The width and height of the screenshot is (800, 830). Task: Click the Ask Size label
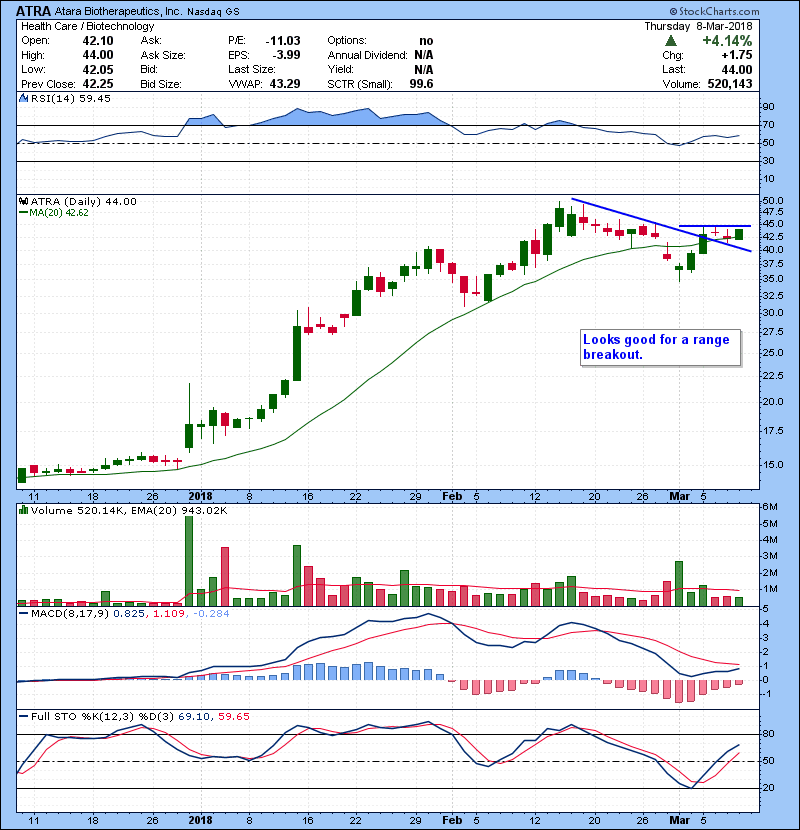pos(163,55)
